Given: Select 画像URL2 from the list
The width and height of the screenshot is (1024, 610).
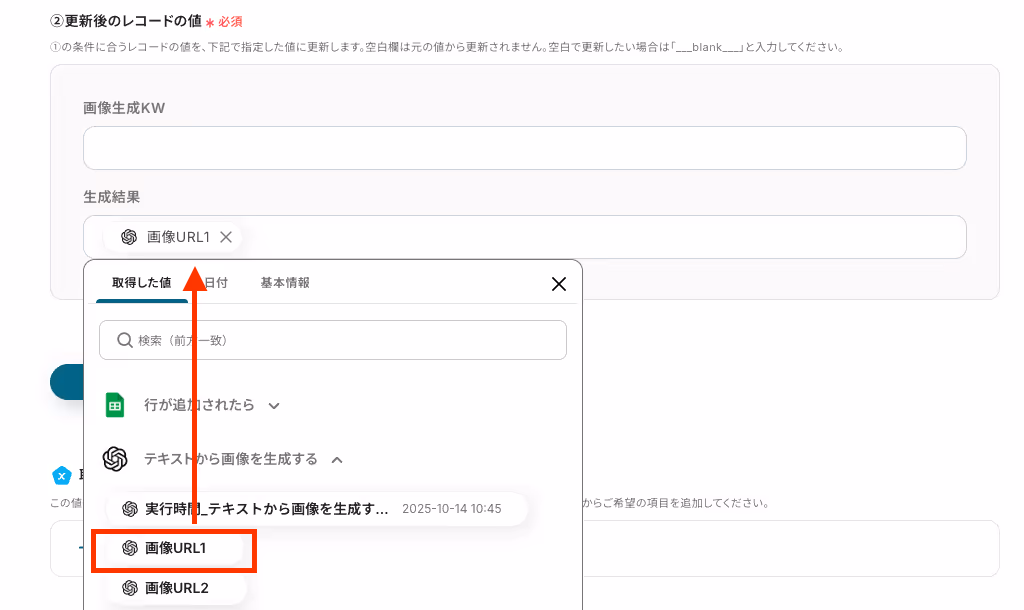Looking at the screenshot, I should (176, 588).
